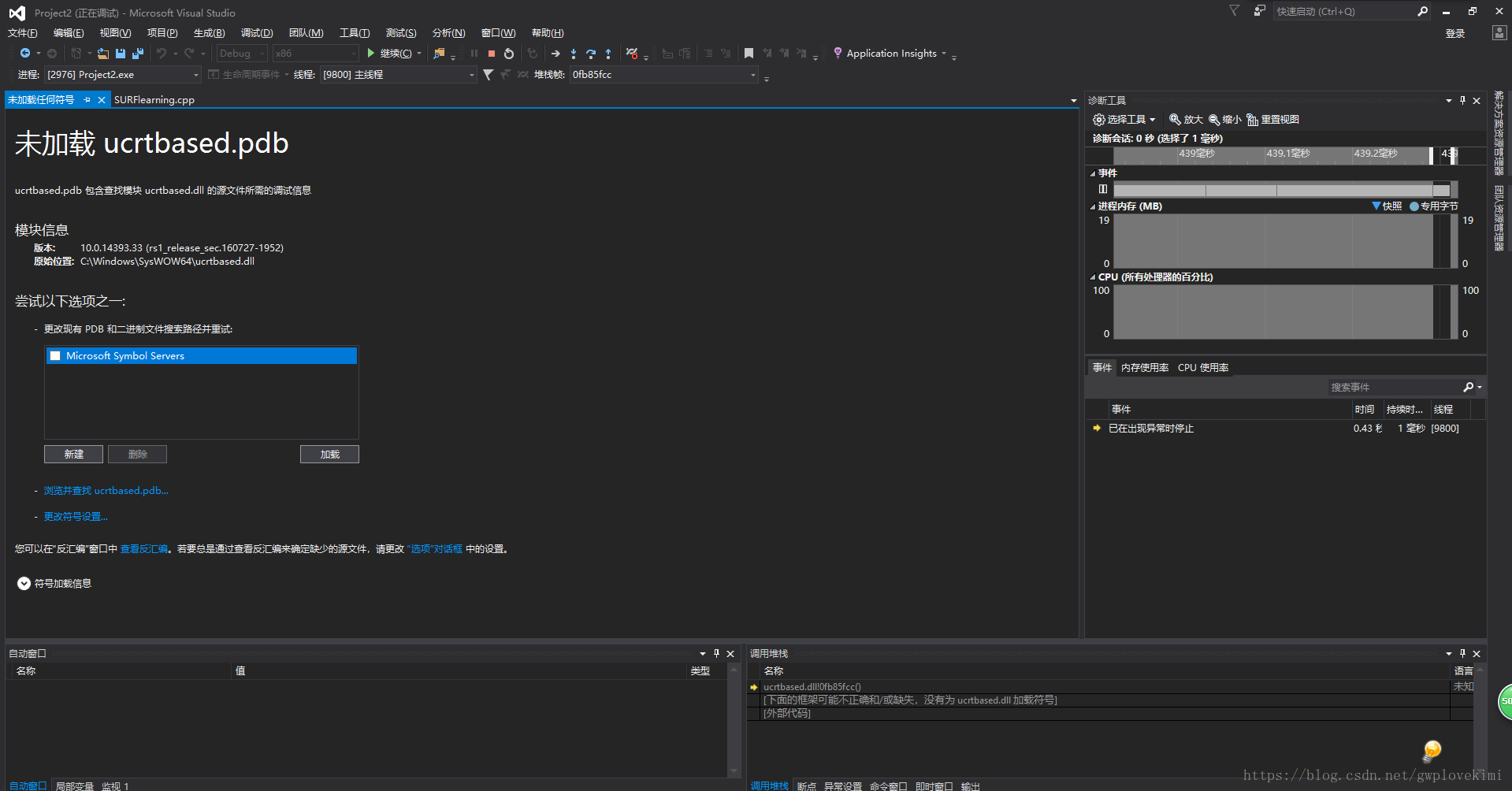Click the Step Out icon
This screenshot has height=791, width=1512.
(x=608, y=54)
